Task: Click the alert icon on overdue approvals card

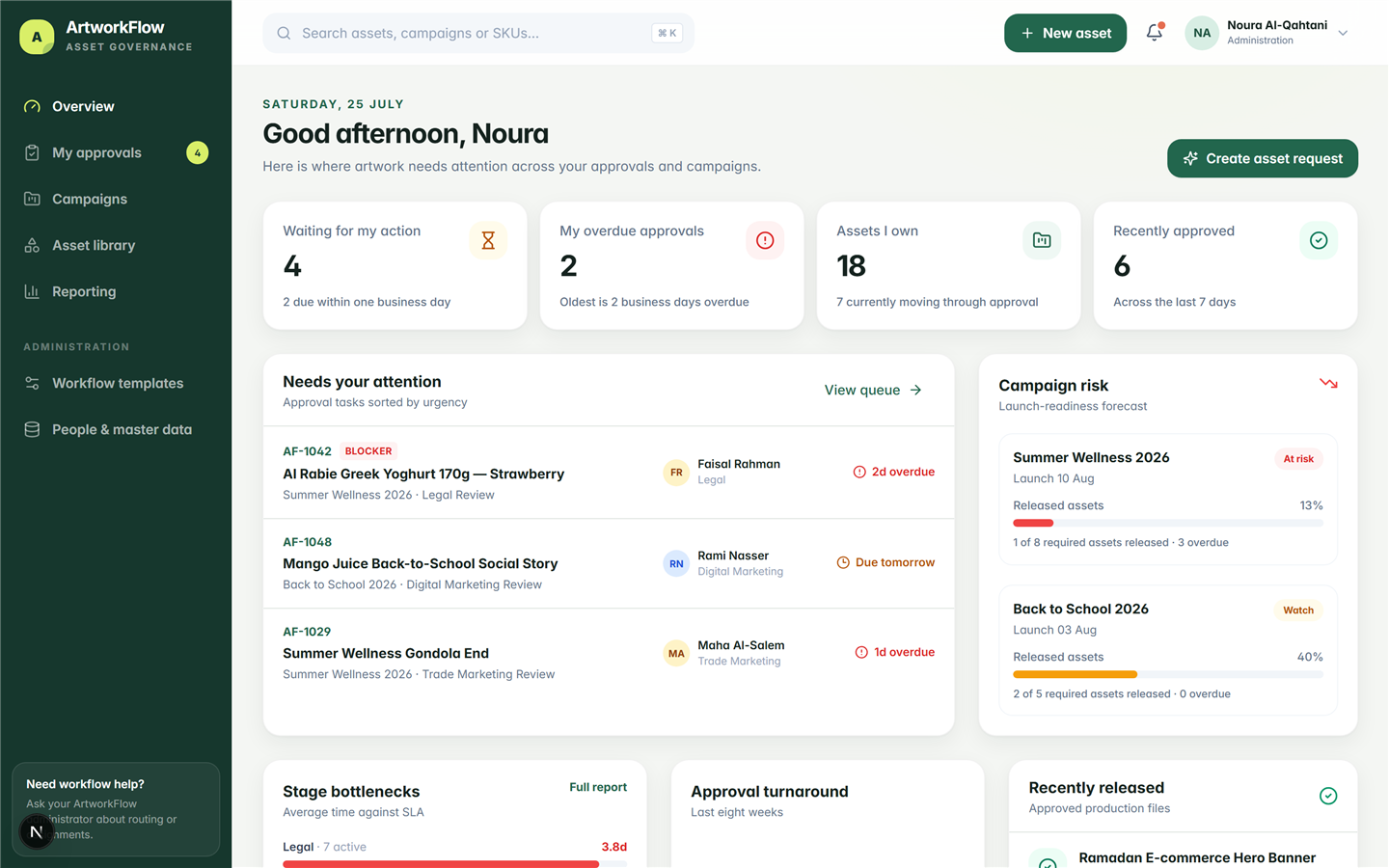Action: coord(765,240)
